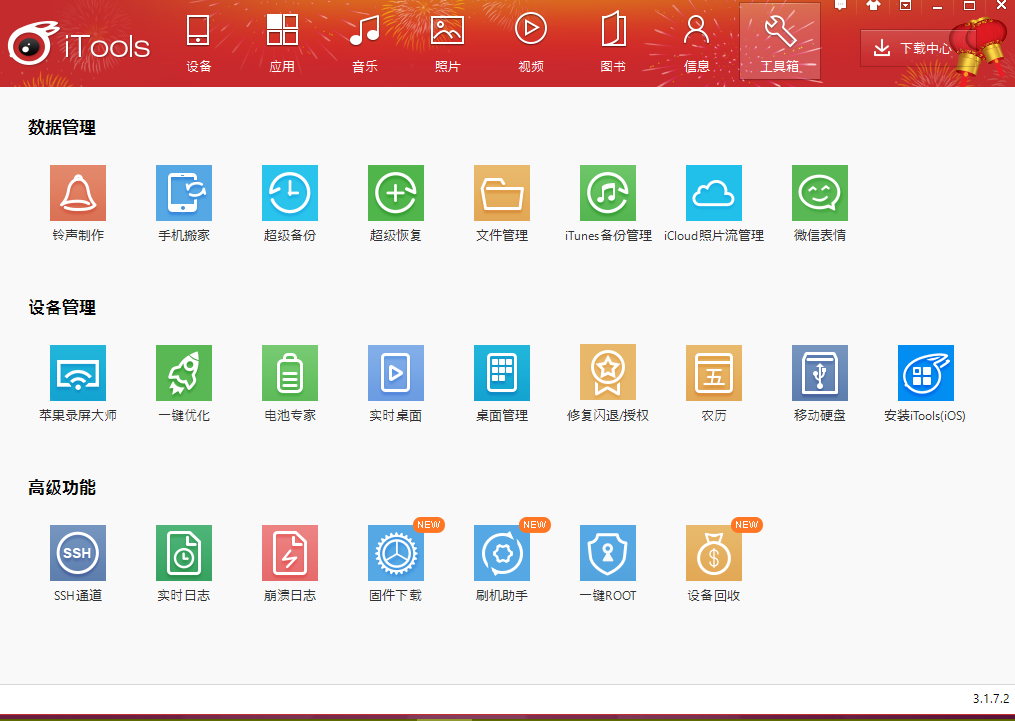This screenshot has width=1015, height=721.
Task: Click the version number 3.1.7.2
Action: pyautogui.click(x=991, y=698)
